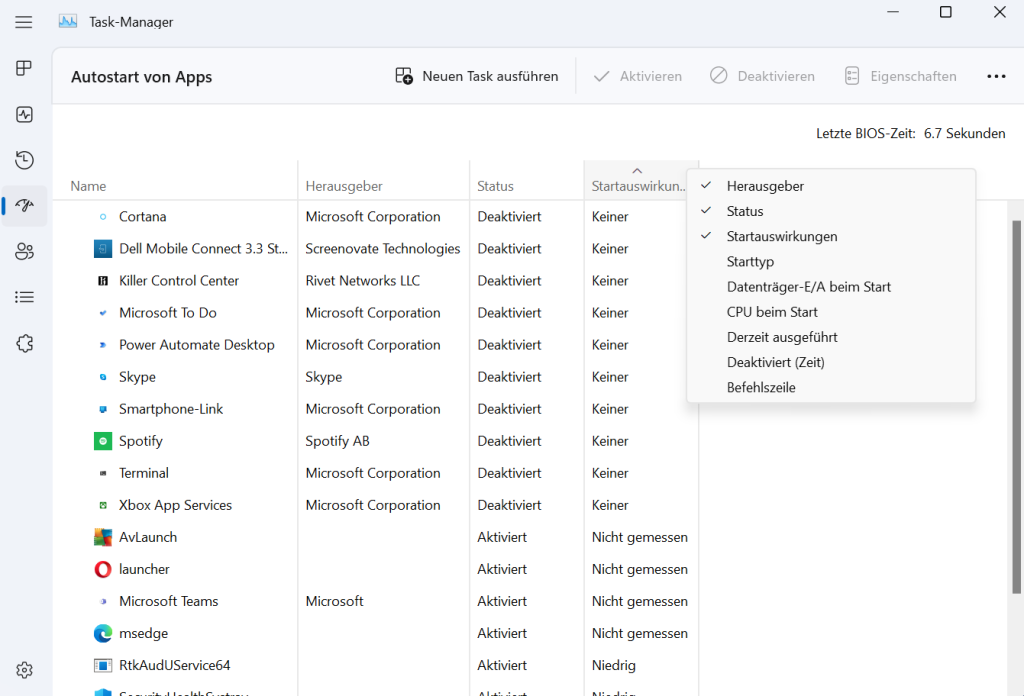Click the green Spotify icon

pos(103,441)
